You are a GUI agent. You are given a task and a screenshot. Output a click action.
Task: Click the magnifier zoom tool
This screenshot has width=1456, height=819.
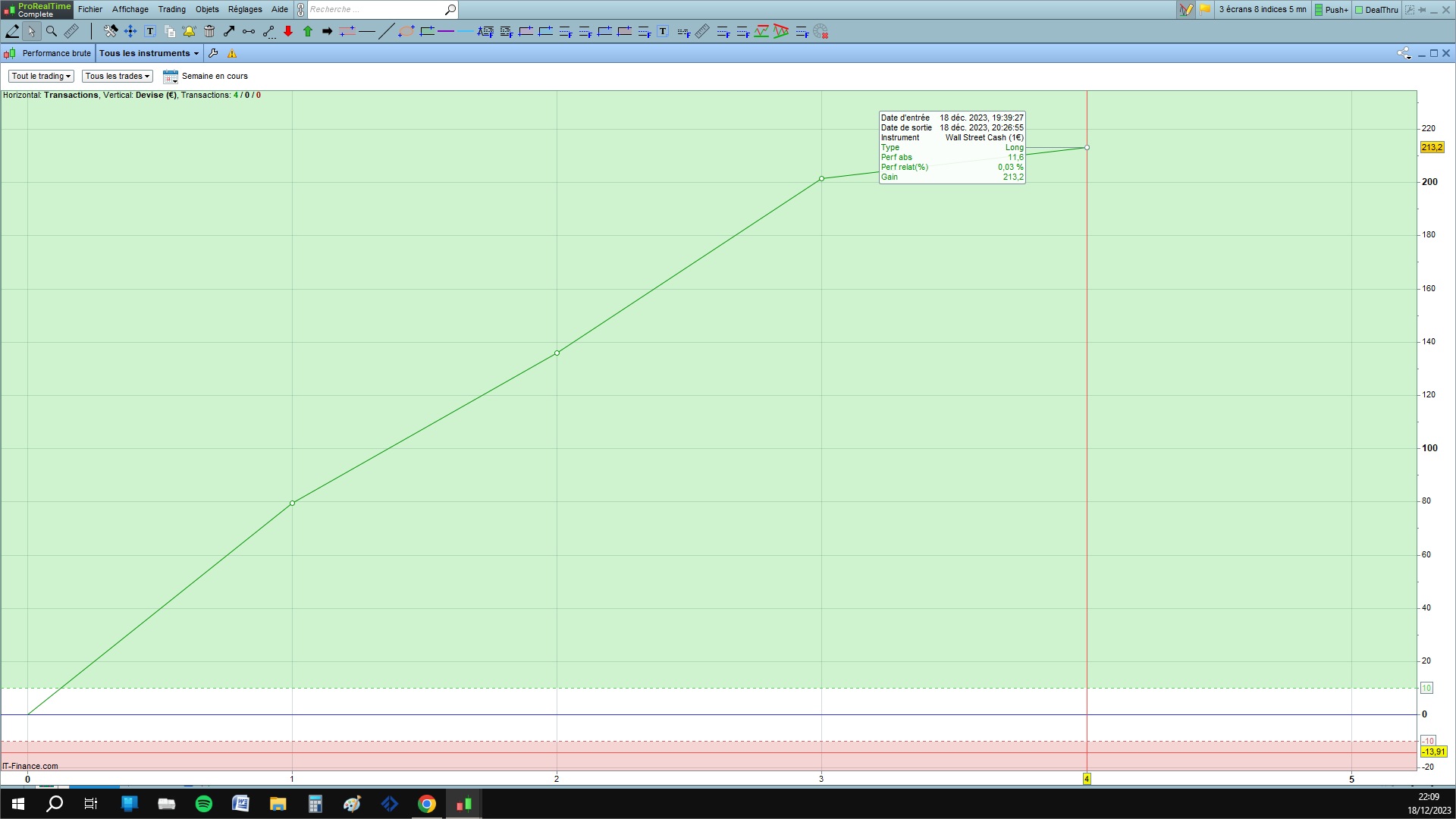pos(52,31)
